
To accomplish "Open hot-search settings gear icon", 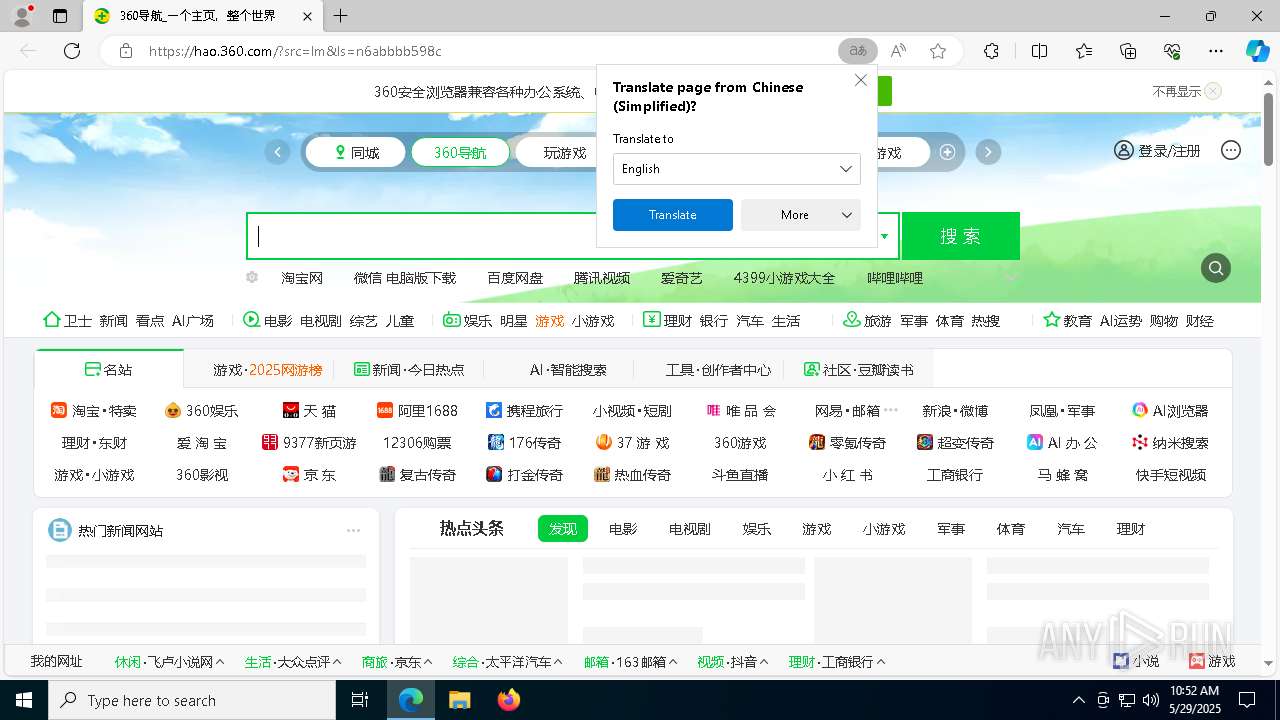I will pos(252,277).
